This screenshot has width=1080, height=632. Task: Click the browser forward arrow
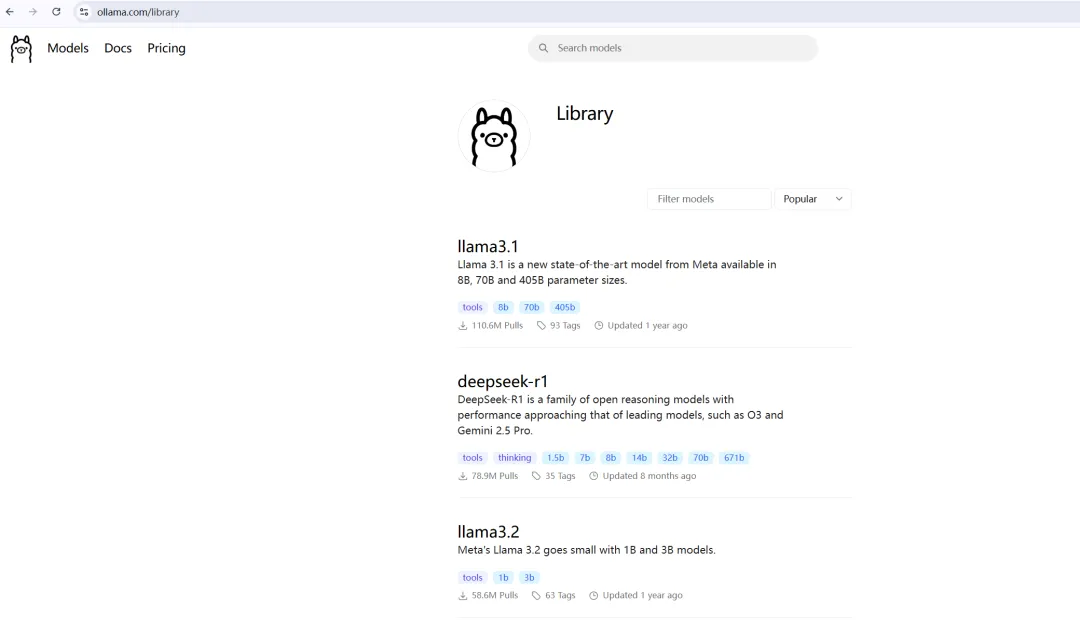[x=32, y=12]
